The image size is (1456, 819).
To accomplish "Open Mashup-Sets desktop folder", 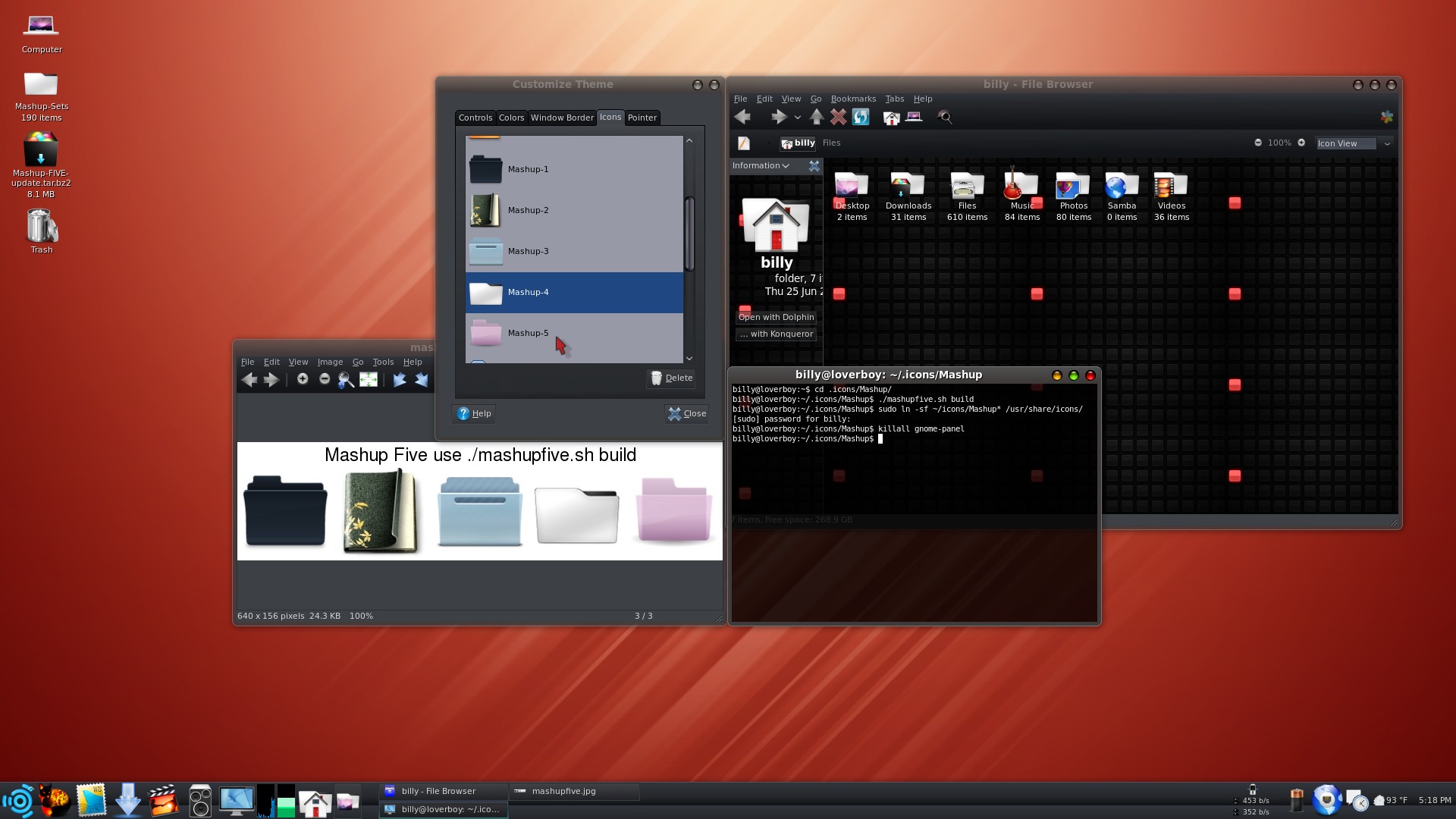I will (x=41, y=96).
